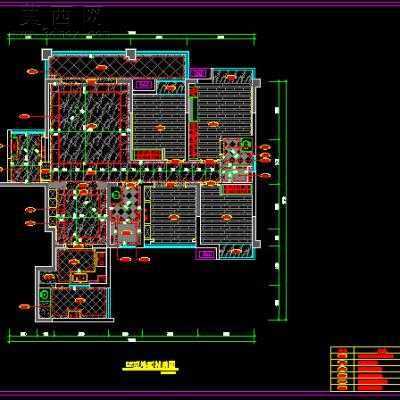Select the overall dimension line above the plan
Image resolution: width=400 pixels, height=400 pixels.
pos(132,34)
